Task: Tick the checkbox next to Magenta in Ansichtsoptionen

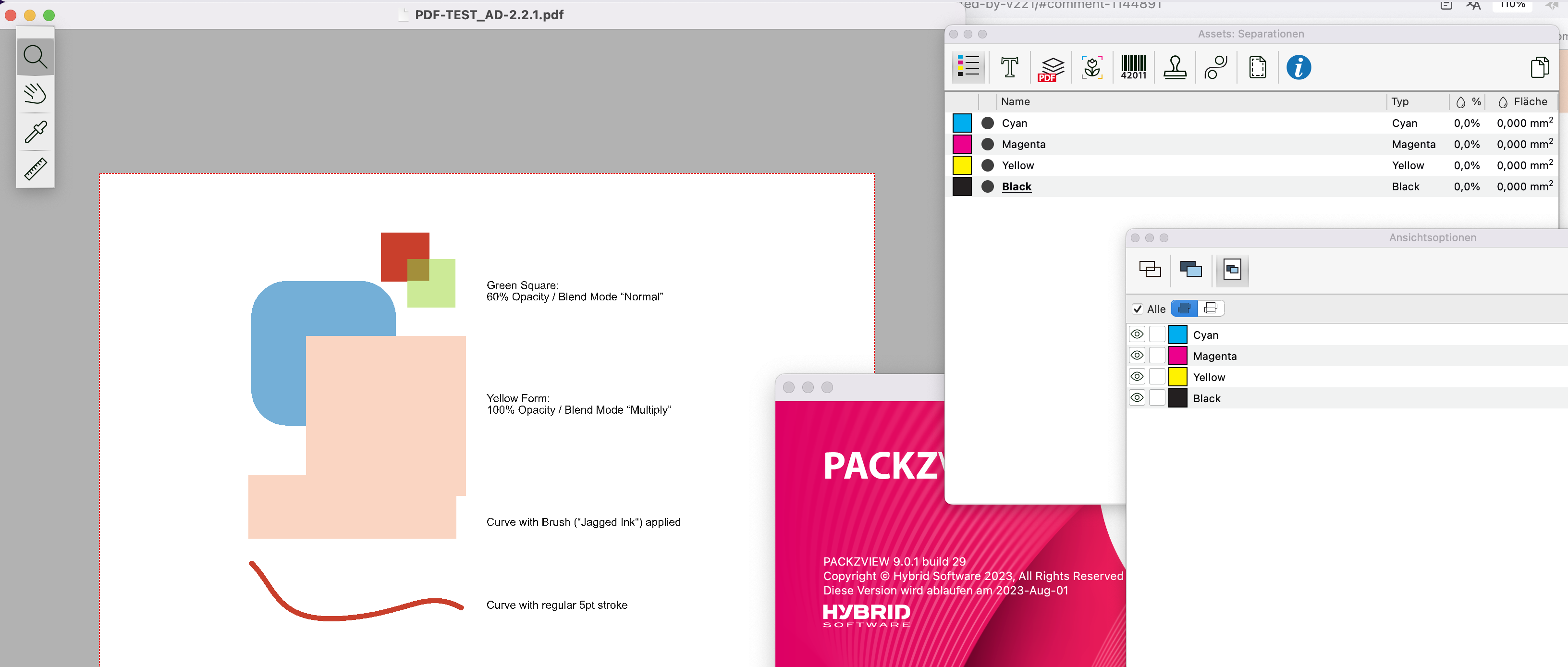Action: point(1157,356)
